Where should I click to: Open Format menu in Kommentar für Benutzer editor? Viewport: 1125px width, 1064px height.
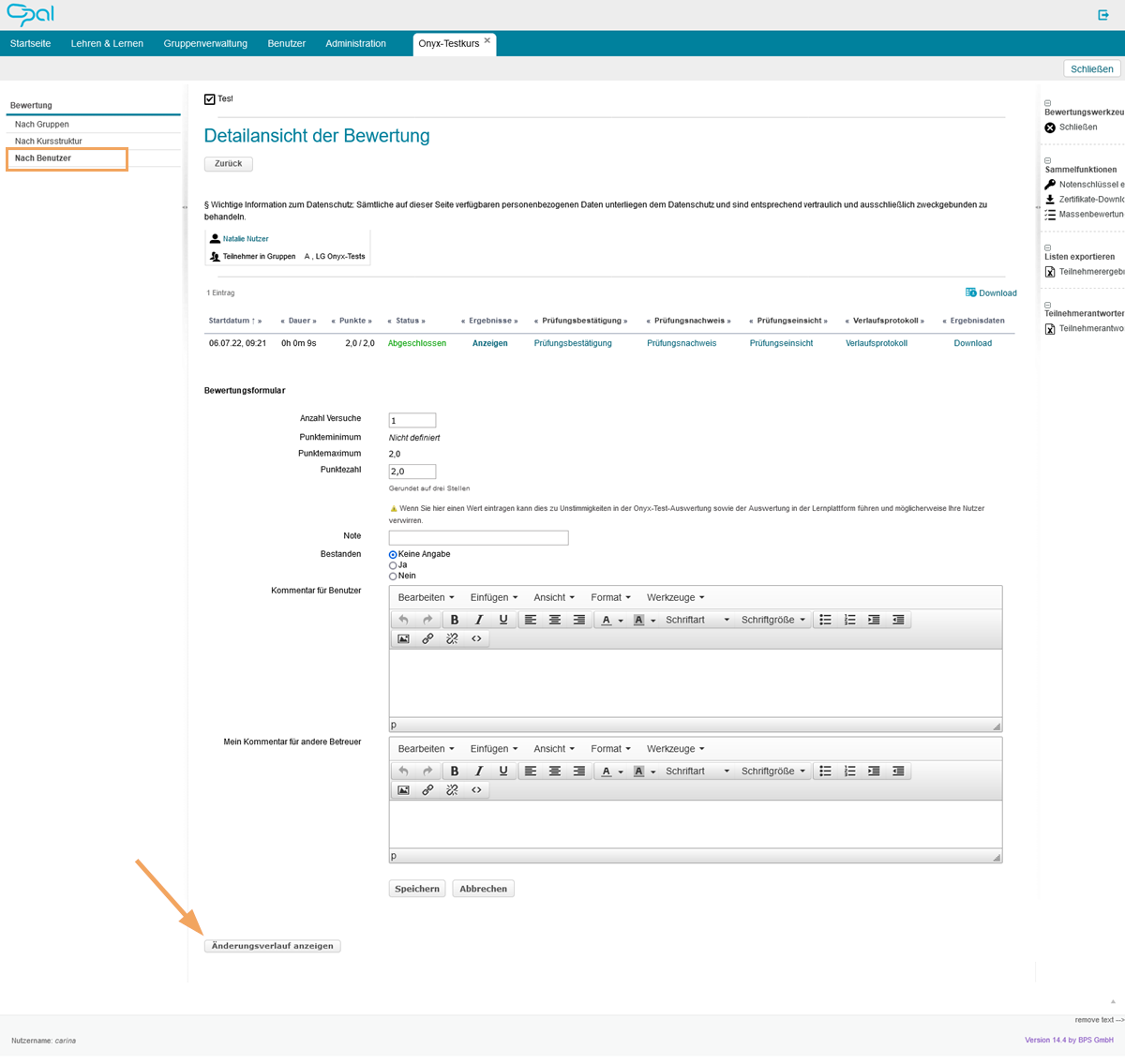pyautogui.click(x=610, y=597)
